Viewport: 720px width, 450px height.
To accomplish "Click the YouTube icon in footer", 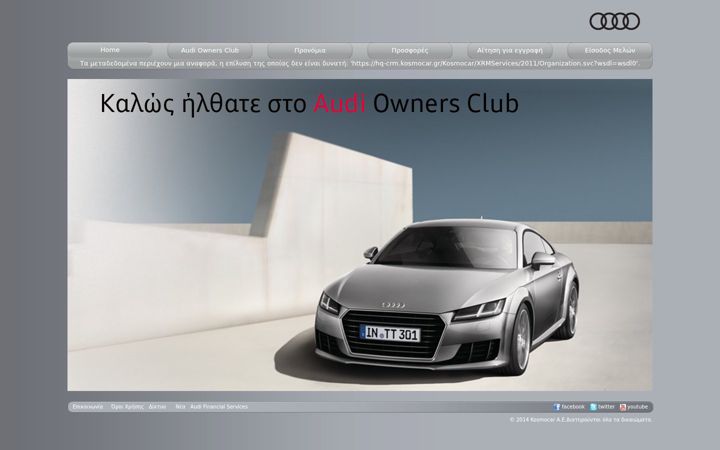I will pos(623,407).
